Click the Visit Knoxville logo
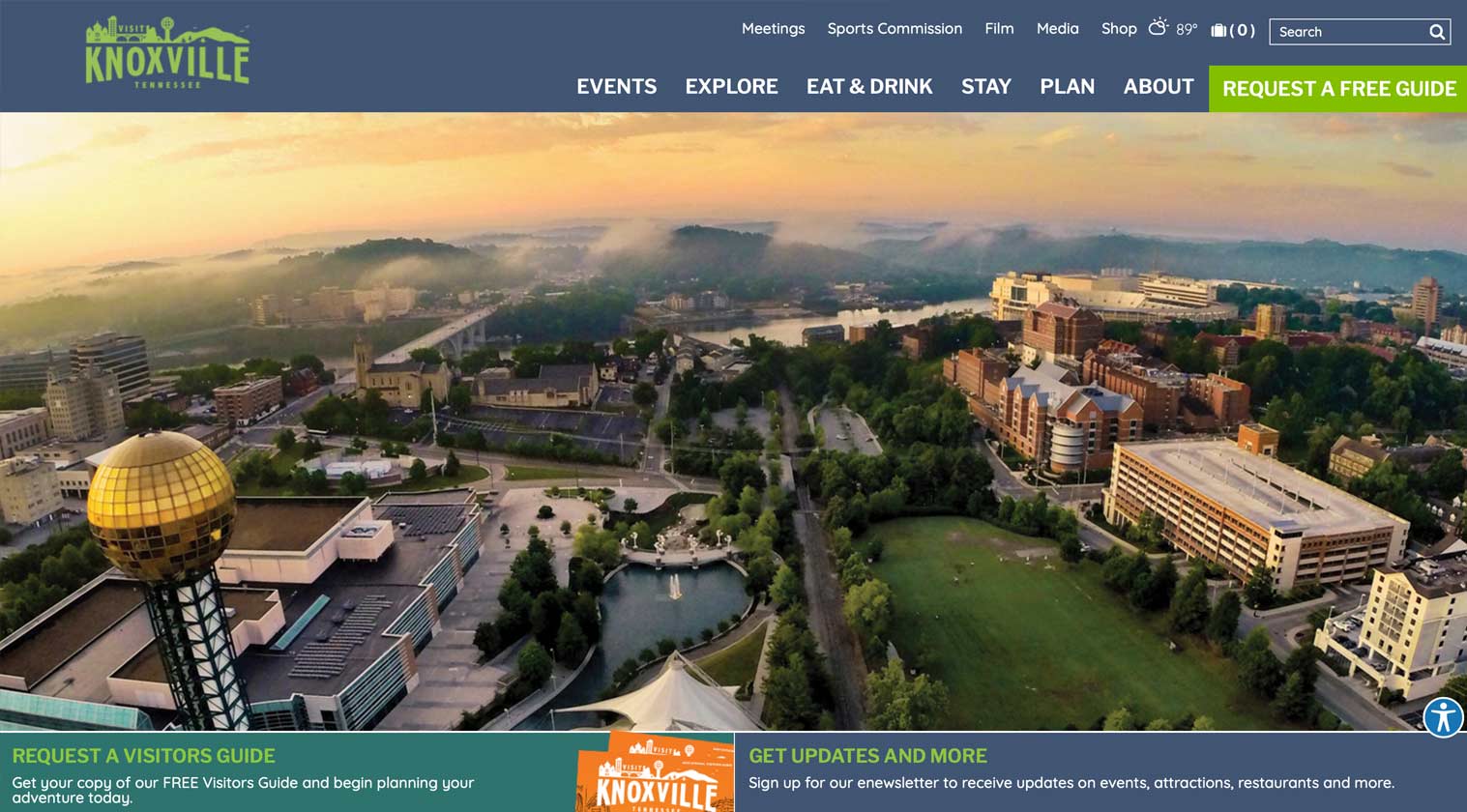The height and width of the screenshot is (812, 1467). [x=167, y=52]
